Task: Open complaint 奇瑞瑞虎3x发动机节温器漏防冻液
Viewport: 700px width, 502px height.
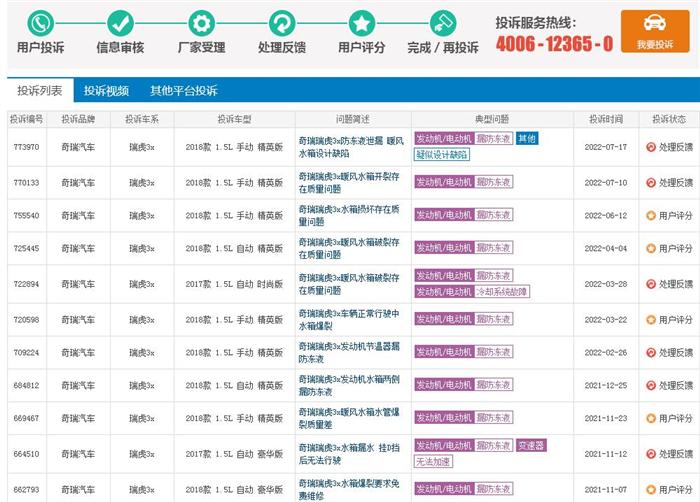Action: [349, 353]
